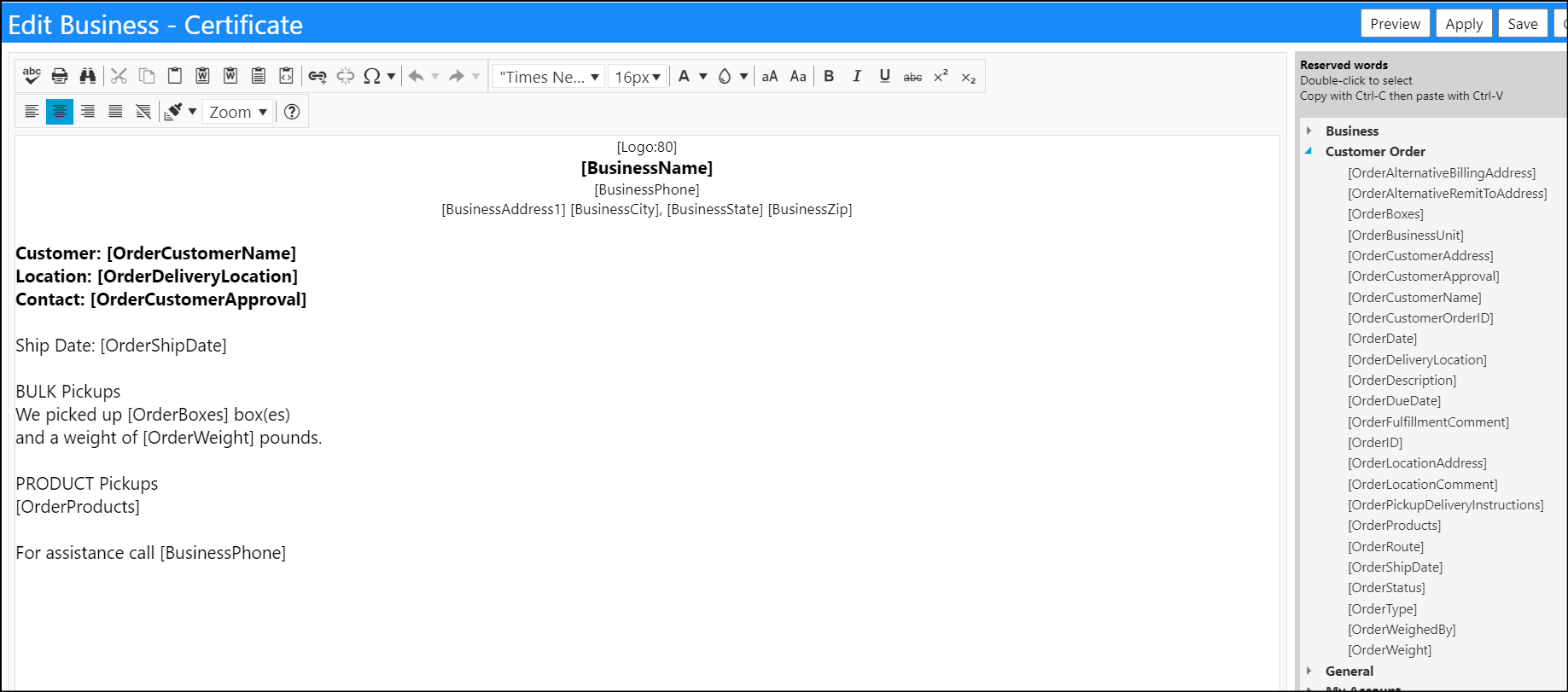The image size is (1568, 692).
Task: Toggle italic formatting
Action: click(x=857, y=76)
